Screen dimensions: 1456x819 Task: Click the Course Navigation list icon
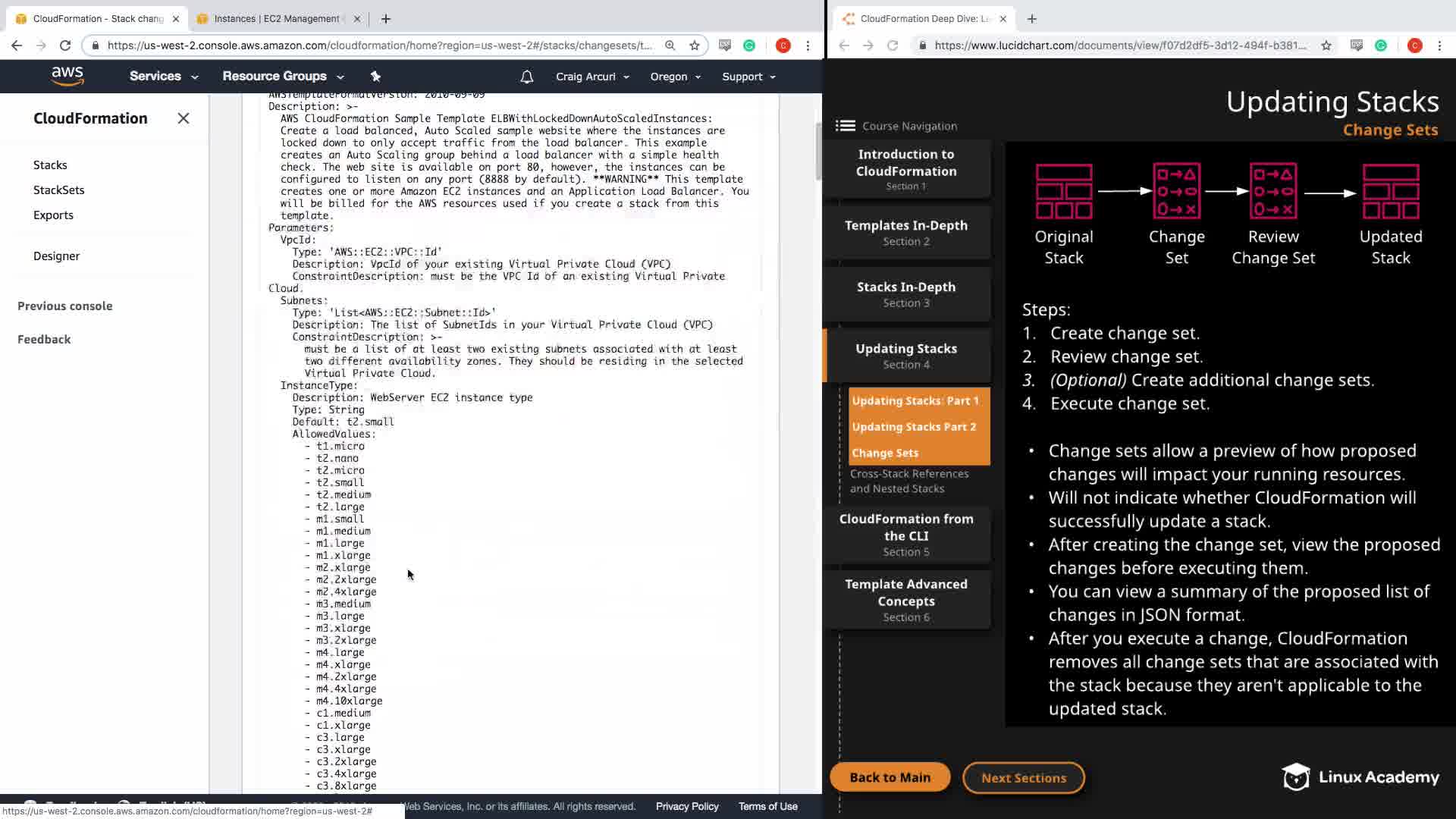coord(846,126)
